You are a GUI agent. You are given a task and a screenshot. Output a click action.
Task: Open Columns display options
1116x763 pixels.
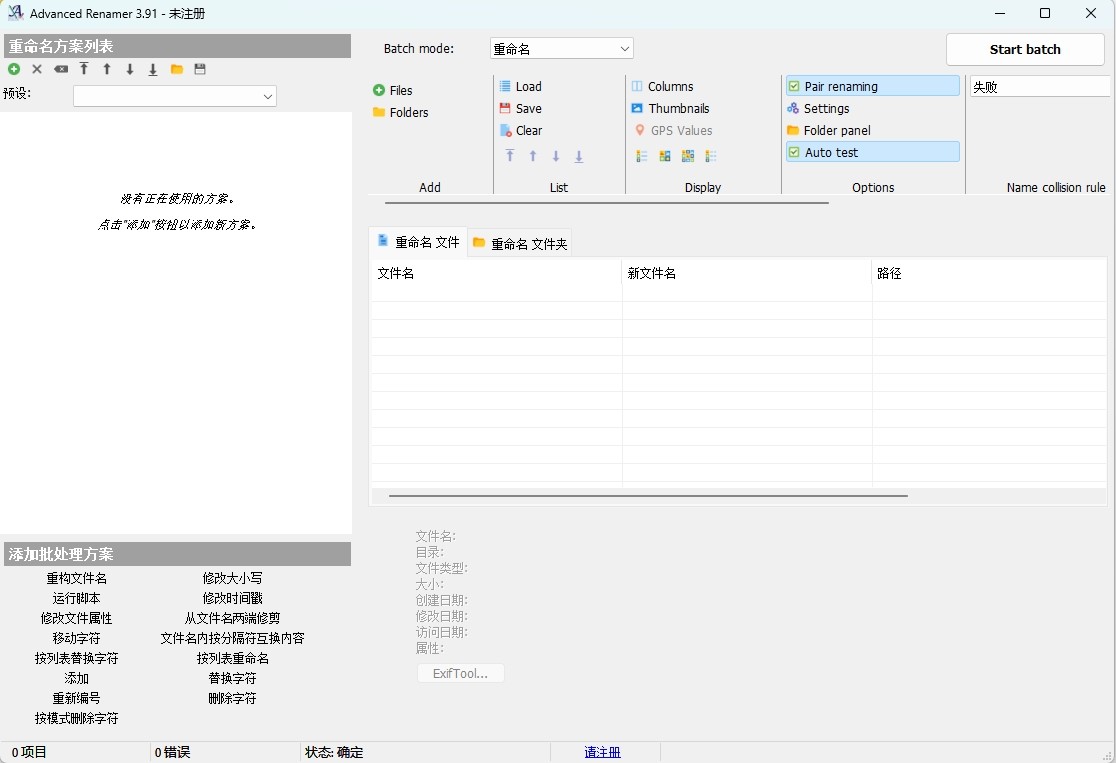click(x=663, y=86)
